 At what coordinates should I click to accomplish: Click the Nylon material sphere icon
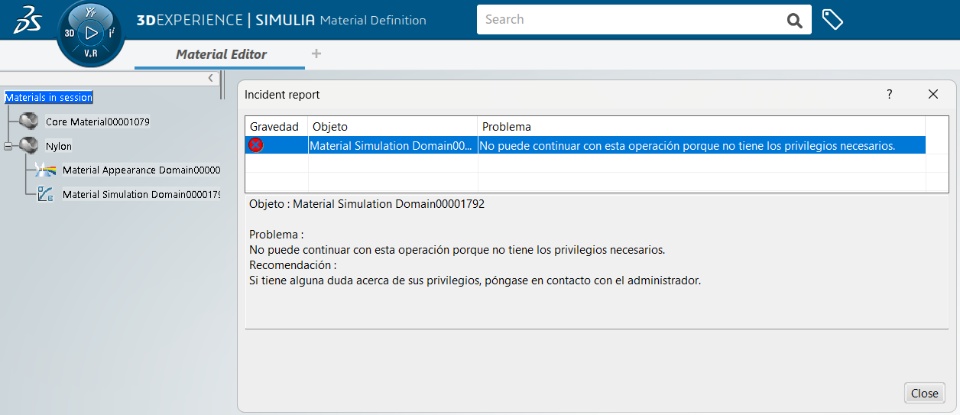pos(28,146)
